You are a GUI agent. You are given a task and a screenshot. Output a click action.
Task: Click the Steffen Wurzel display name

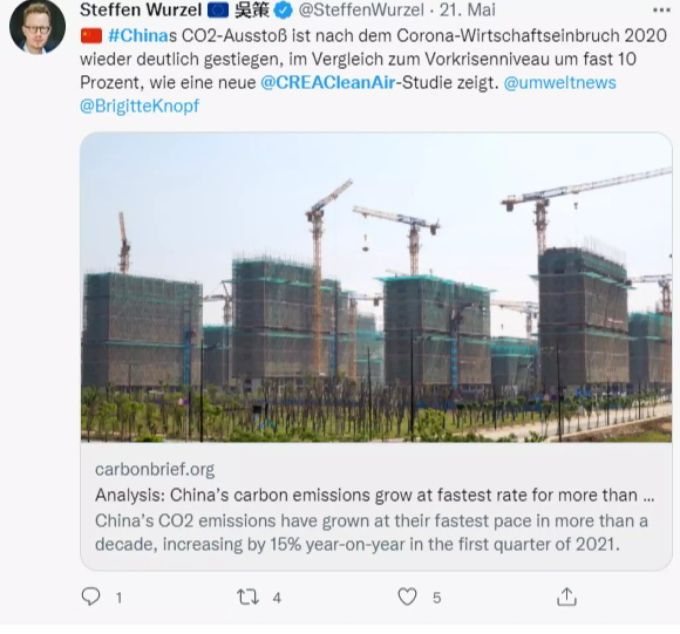[141, 10]
